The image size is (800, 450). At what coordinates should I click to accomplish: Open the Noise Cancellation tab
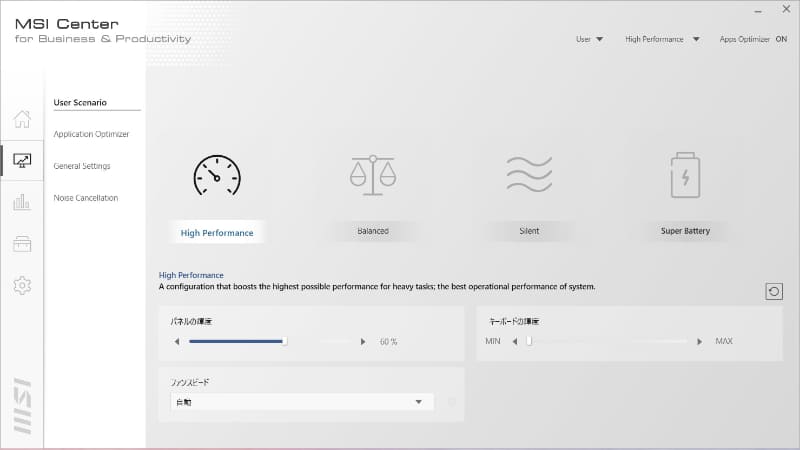86,198
